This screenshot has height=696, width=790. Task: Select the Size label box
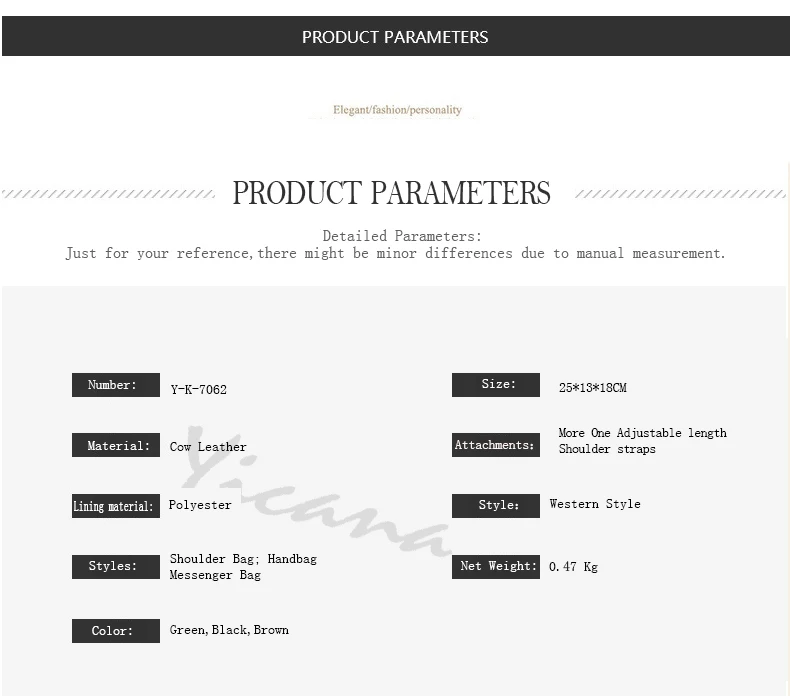[496, 385]
